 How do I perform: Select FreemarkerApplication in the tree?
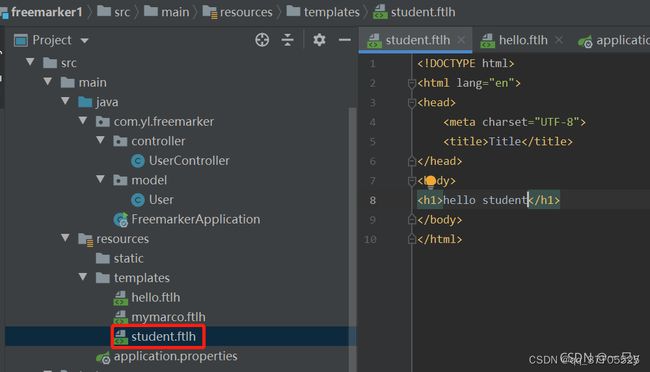click(x=196, y=219)
